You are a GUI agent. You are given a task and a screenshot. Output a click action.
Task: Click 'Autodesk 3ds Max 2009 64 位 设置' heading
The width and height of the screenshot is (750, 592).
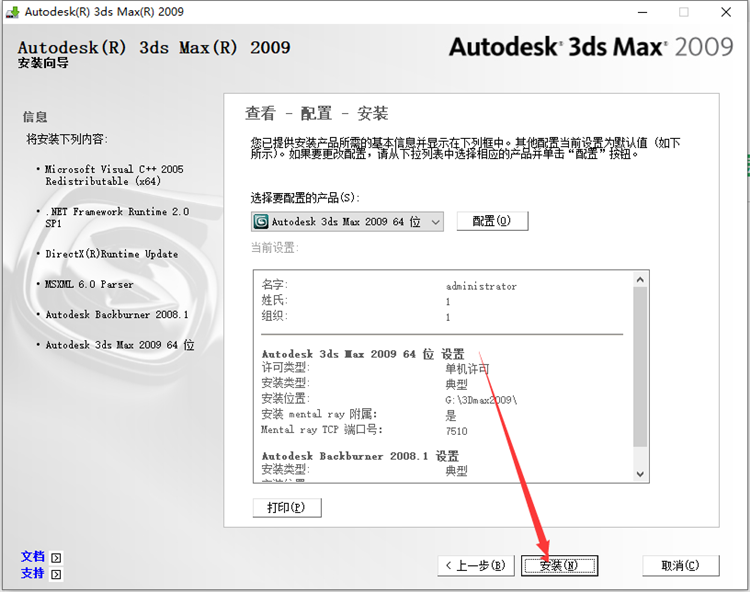[x=363, y=354]
